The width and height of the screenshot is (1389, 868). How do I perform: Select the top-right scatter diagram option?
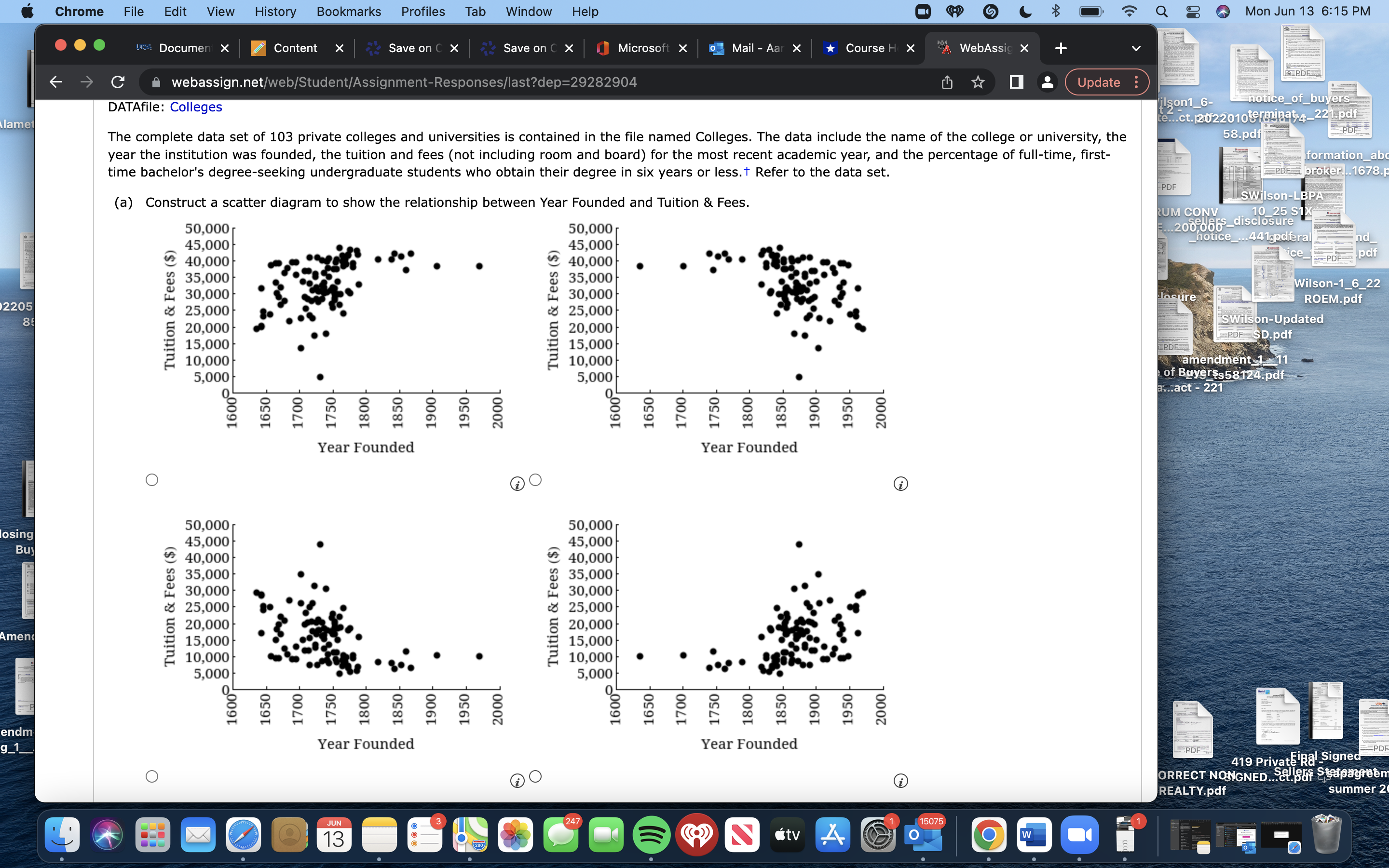tap(535, 480)
